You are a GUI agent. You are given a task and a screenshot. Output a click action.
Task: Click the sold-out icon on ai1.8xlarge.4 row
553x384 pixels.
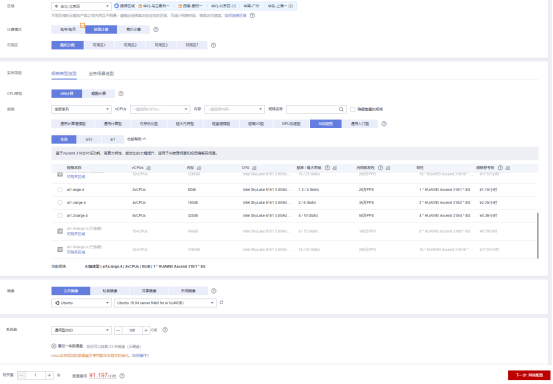click(x=60, y=249)
